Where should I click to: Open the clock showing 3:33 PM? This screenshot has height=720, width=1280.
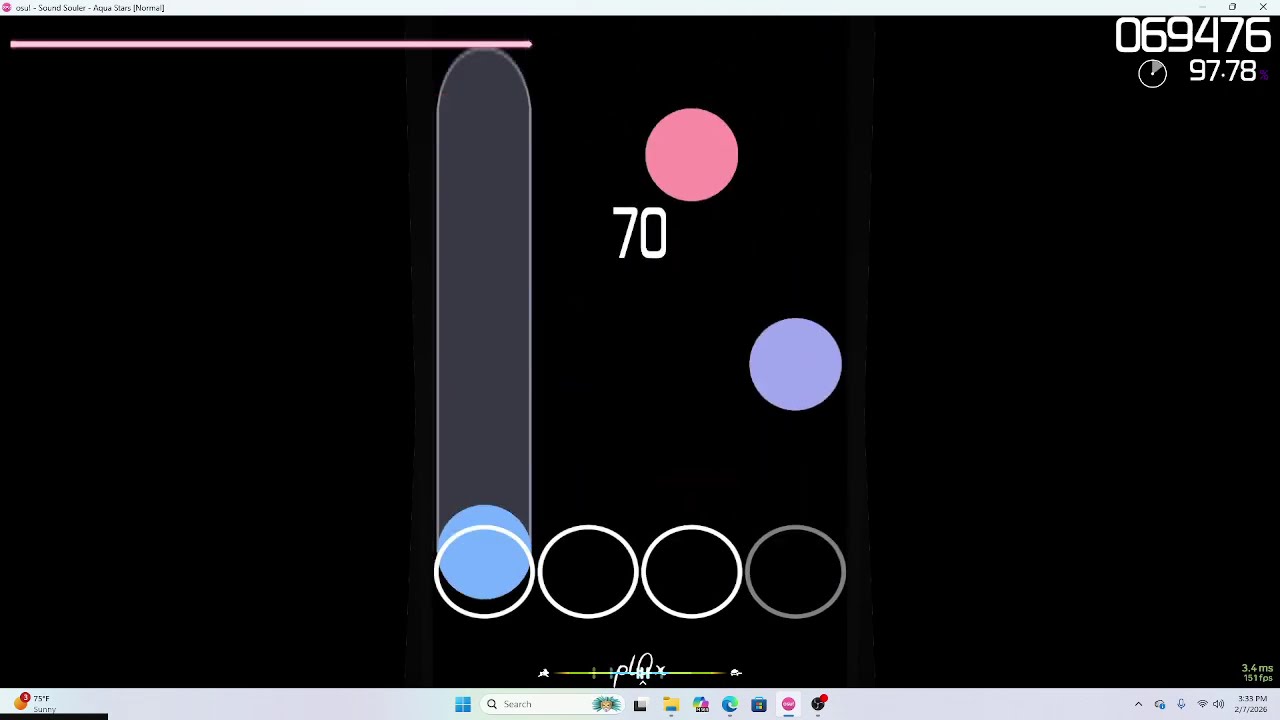click(x=1252, y=704)
